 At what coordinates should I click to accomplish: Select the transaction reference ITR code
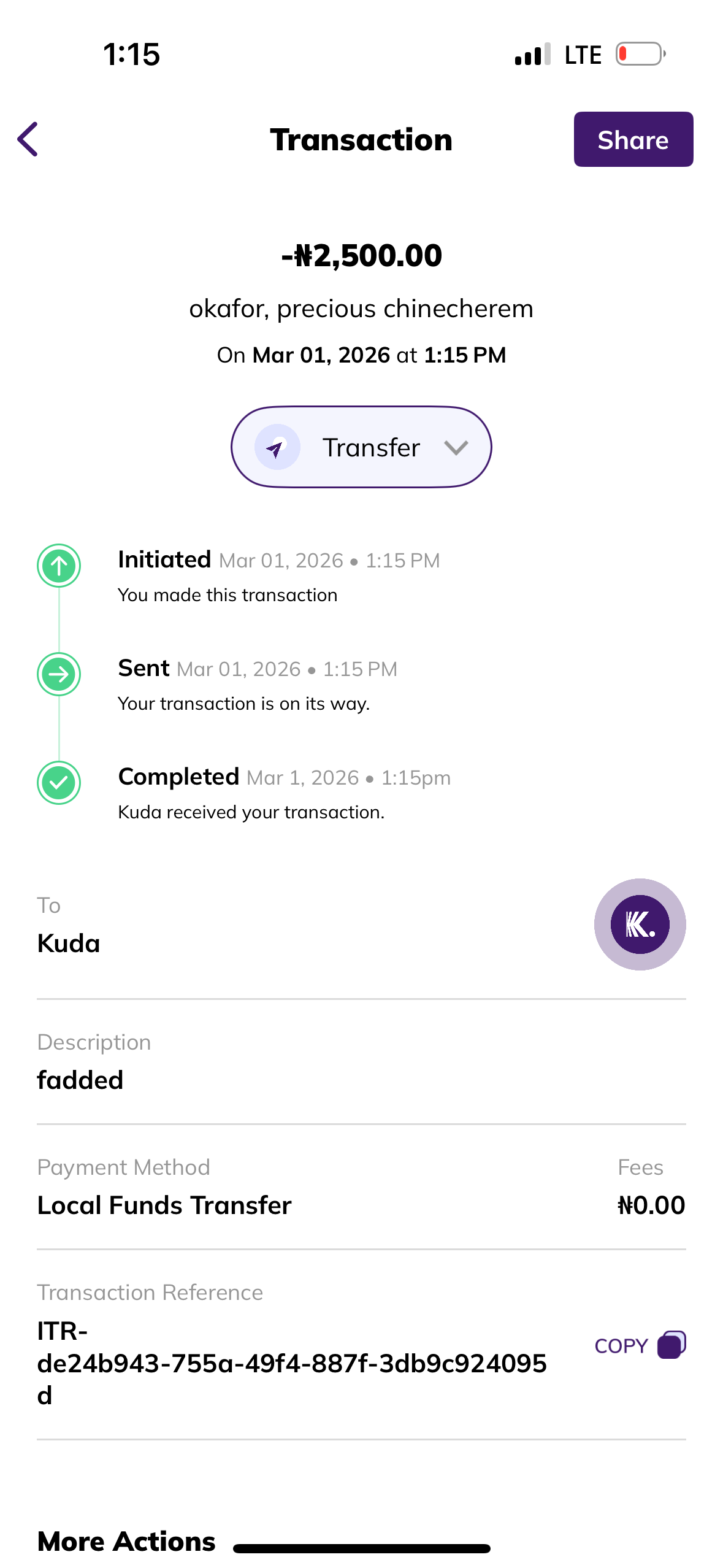(x=291, y=1363)
